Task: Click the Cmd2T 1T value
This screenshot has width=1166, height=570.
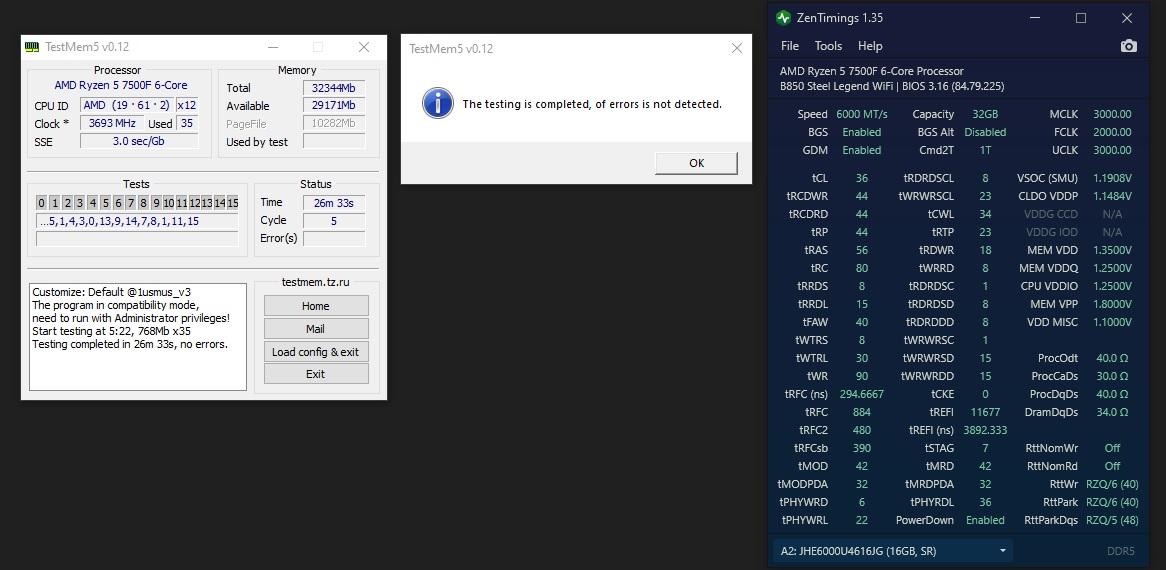Action: tap(985, 150)
